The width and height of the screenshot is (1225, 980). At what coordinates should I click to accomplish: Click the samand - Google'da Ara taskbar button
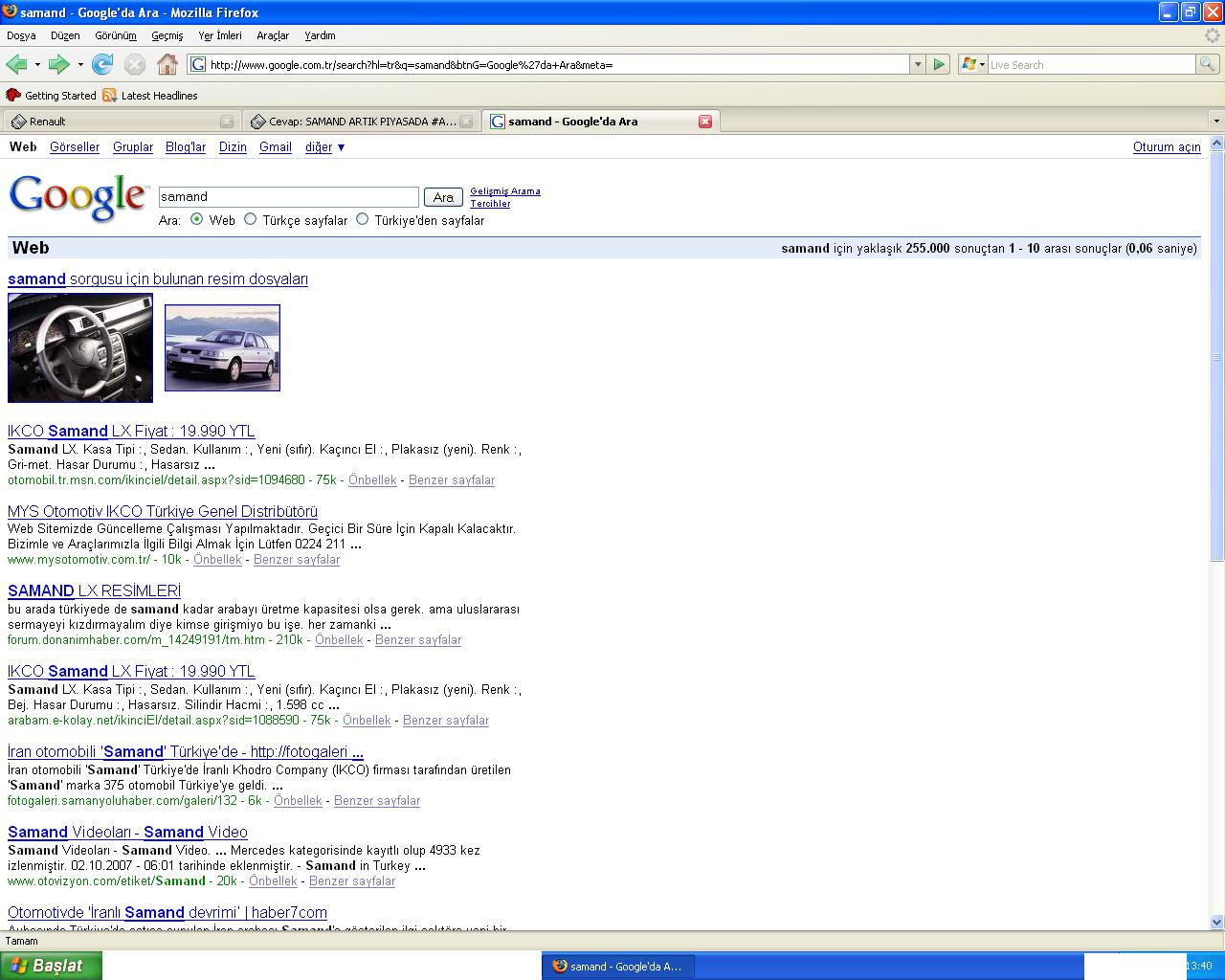[x=617, y=967]
